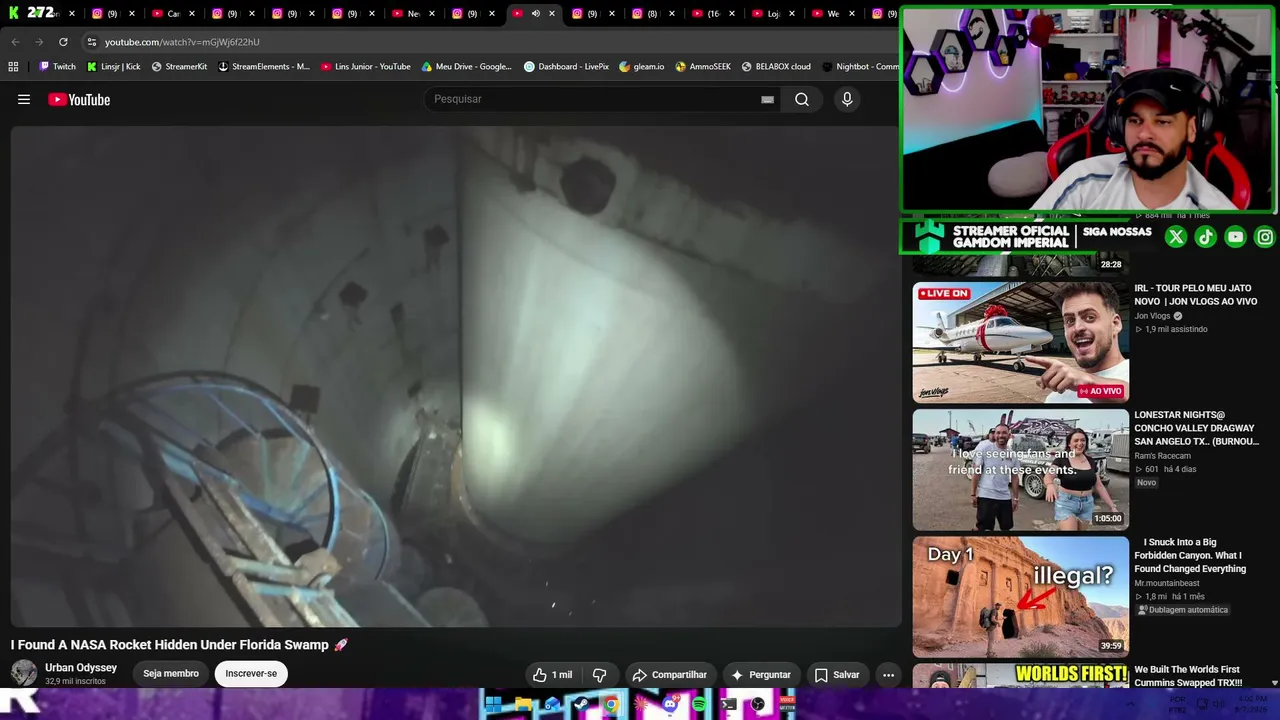Open Spotify from the taskbar
1280x720 pixels.
[699, 704]
